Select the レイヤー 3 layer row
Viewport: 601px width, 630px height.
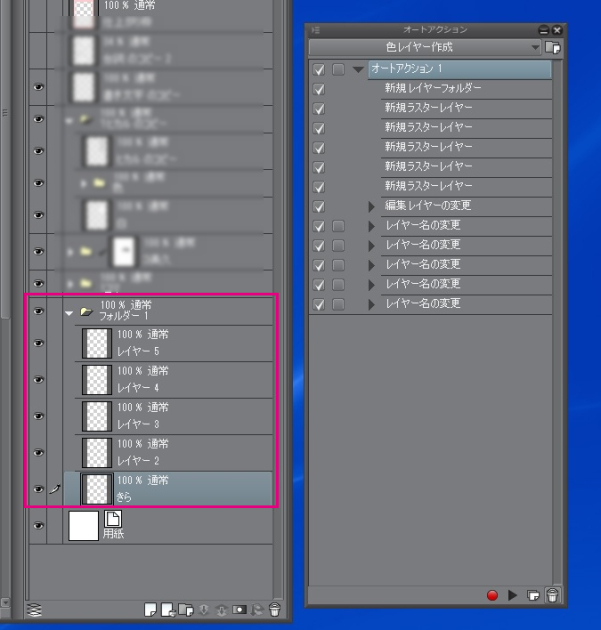[x=174, y=417]
